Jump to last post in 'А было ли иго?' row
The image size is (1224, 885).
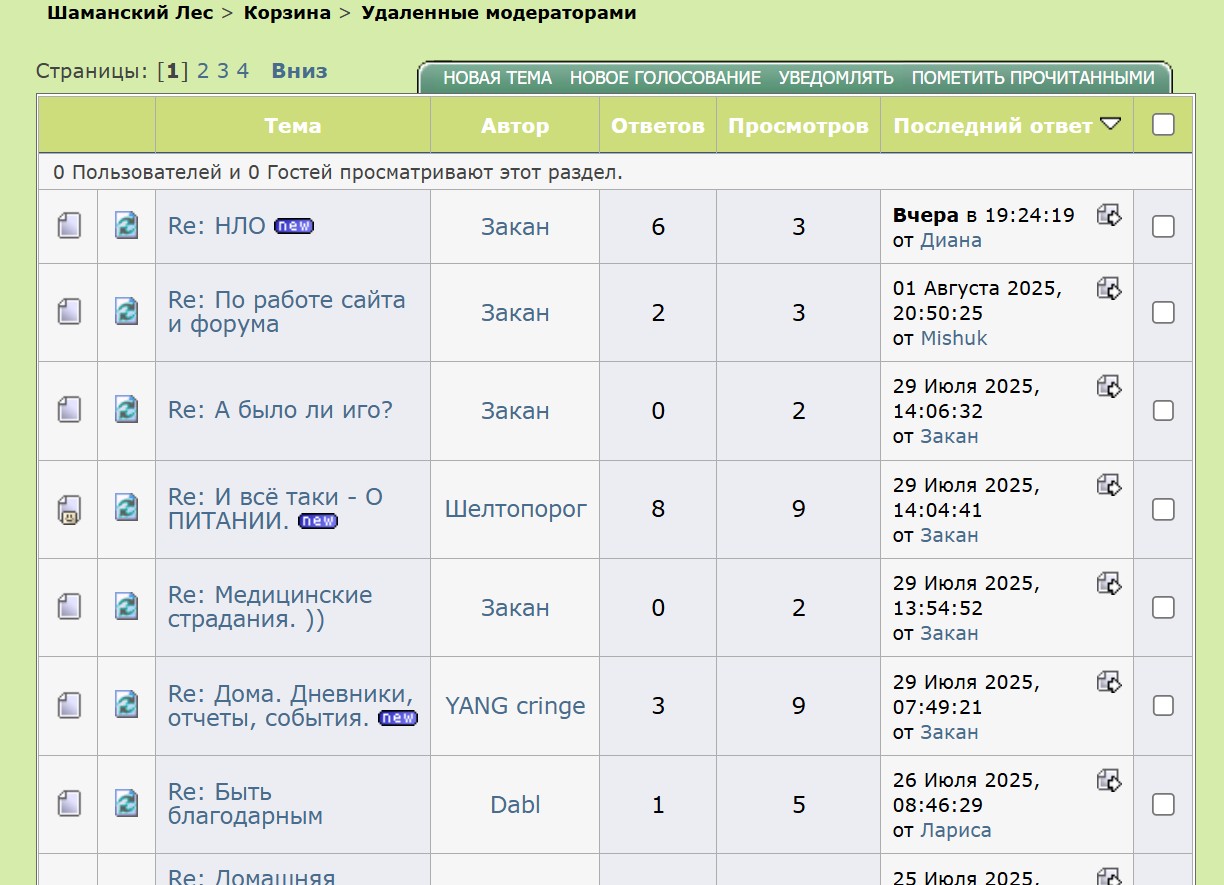(1109, 386)
